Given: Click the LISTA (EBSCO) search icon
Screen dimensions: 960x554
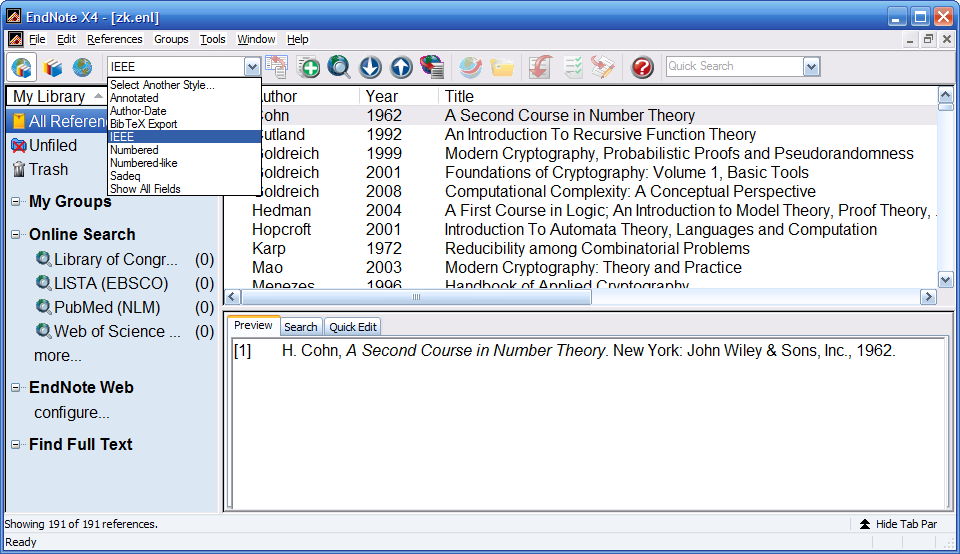Looking at the screenshot, I should tap(43, 283).
